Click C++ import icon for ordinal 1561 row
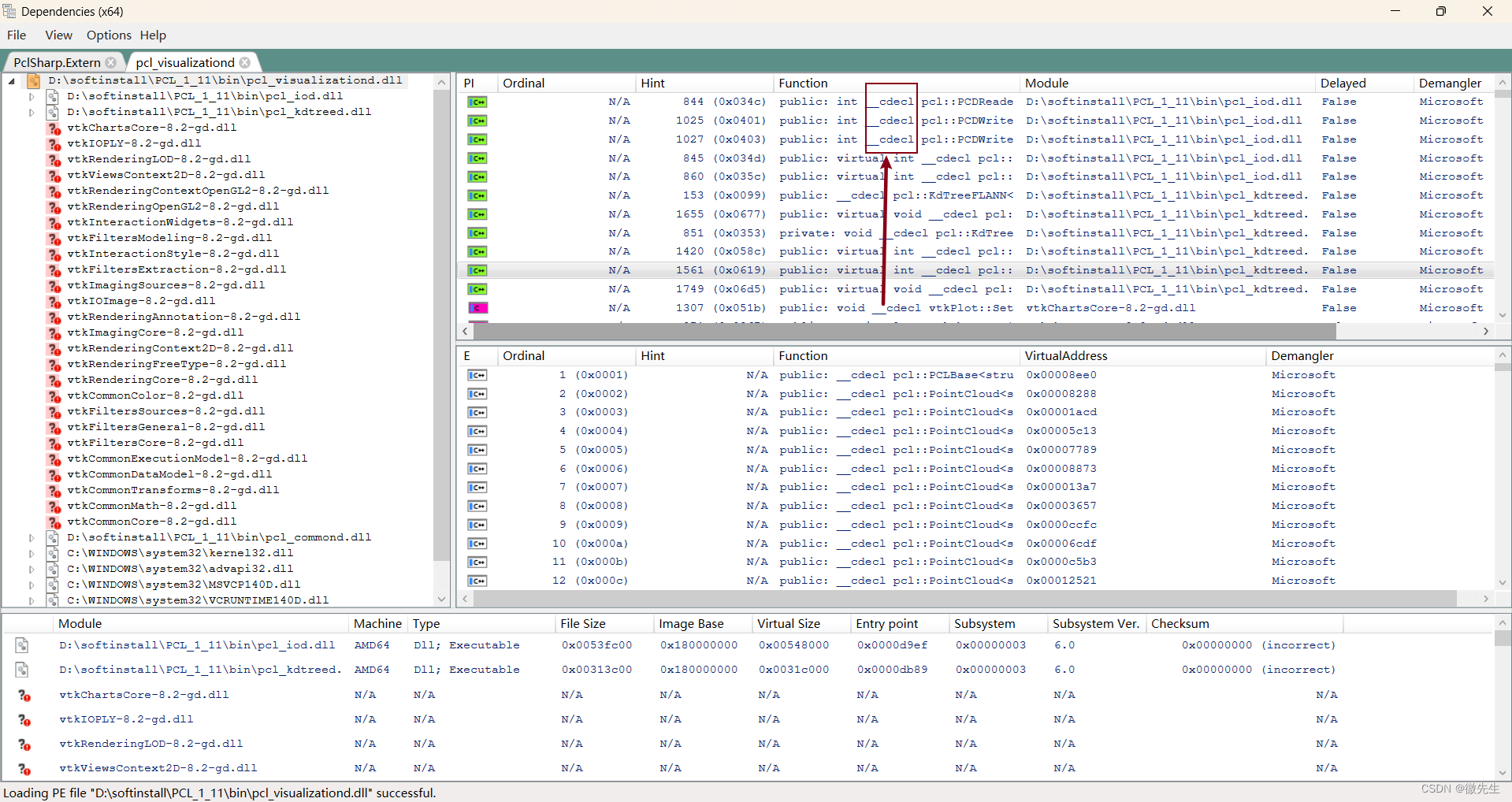This screenshot has height=802, width=1512. (x=477, y=270)
